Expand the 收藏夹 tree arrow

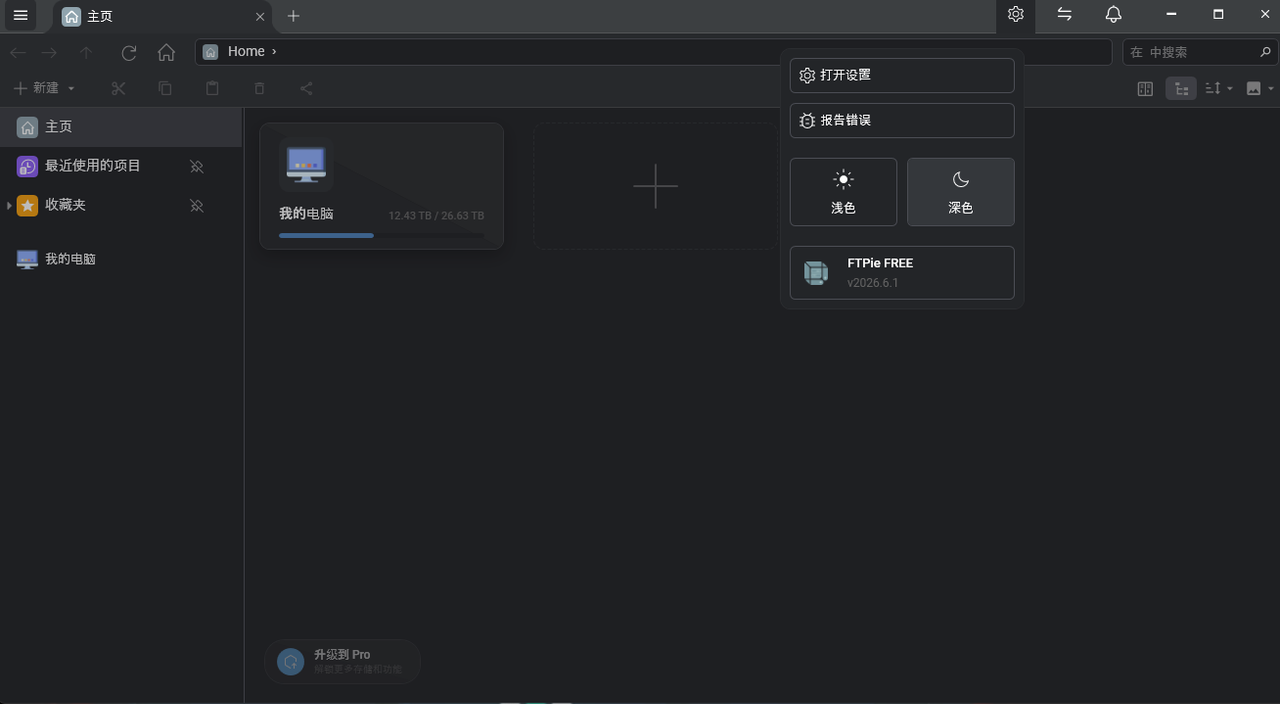[9, 205]
